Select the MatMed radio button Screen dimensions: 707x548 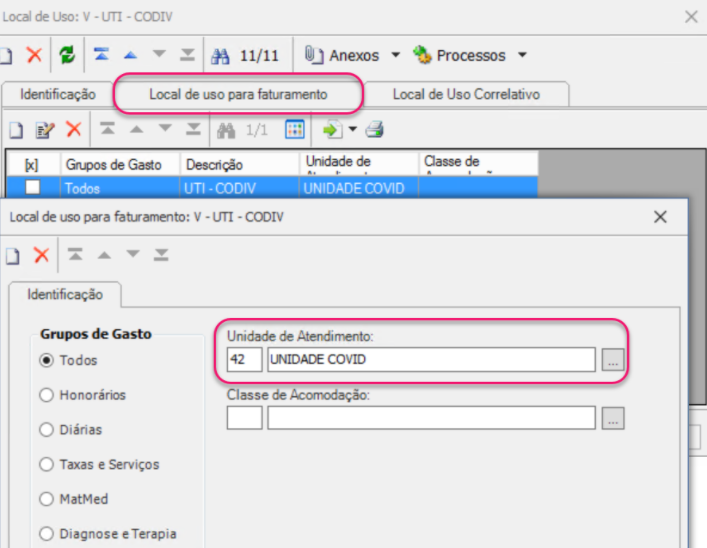(x=46, y=499)
